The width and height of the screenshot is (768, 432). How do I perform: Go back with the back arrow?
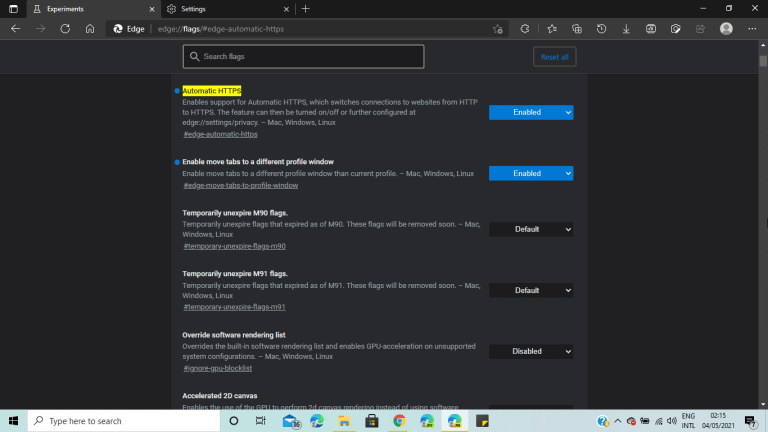pyautogui.click(x=16, y=29)
